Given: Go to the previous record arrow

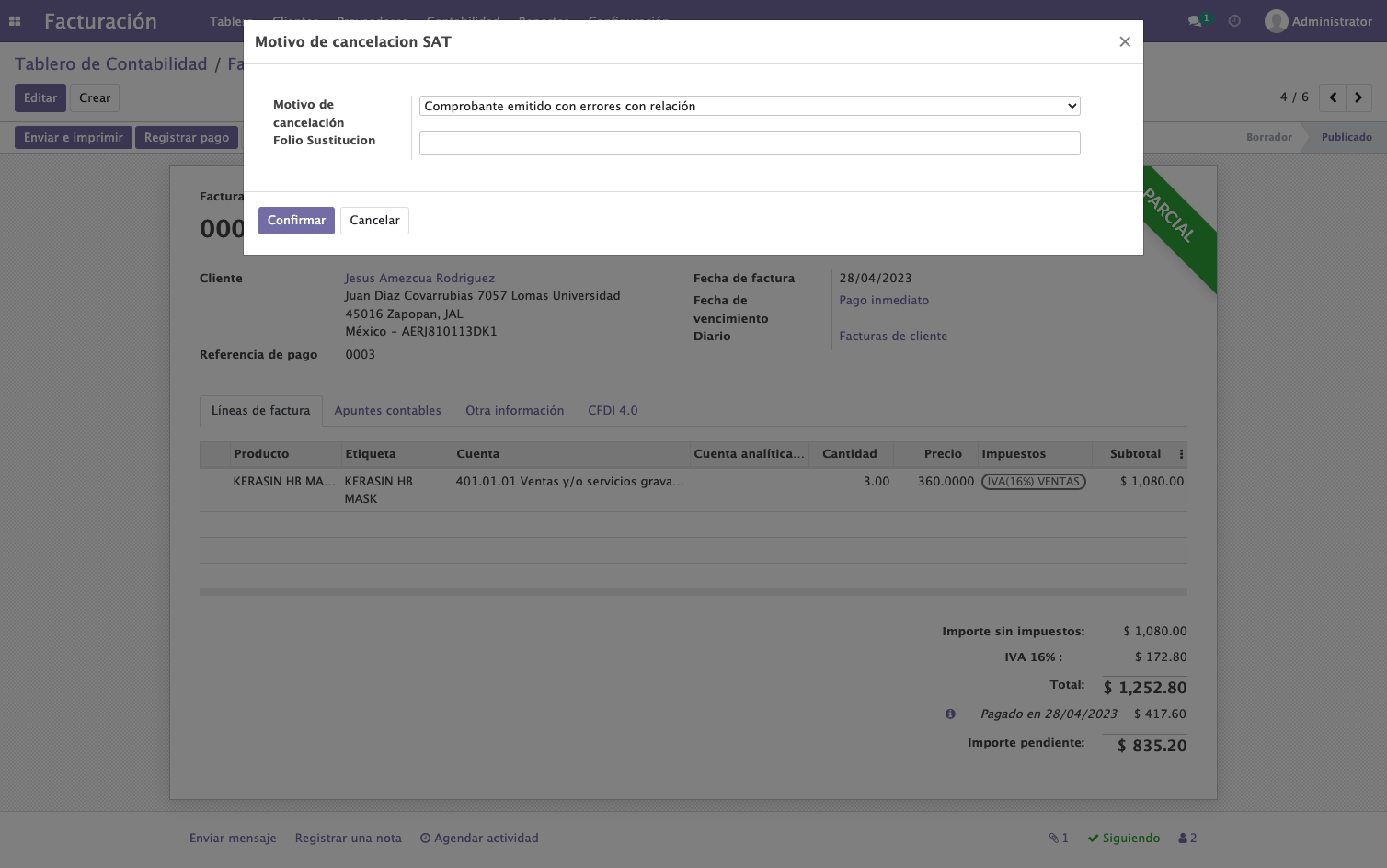Looking at the screenshot, I should tap(1333, 97).
